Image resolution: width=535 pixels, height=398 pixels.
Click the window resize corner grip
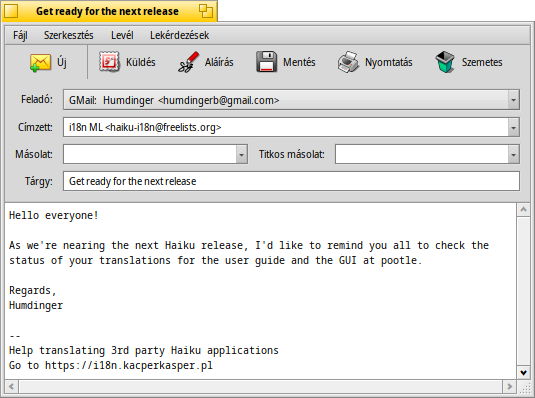tap(524, 387)
